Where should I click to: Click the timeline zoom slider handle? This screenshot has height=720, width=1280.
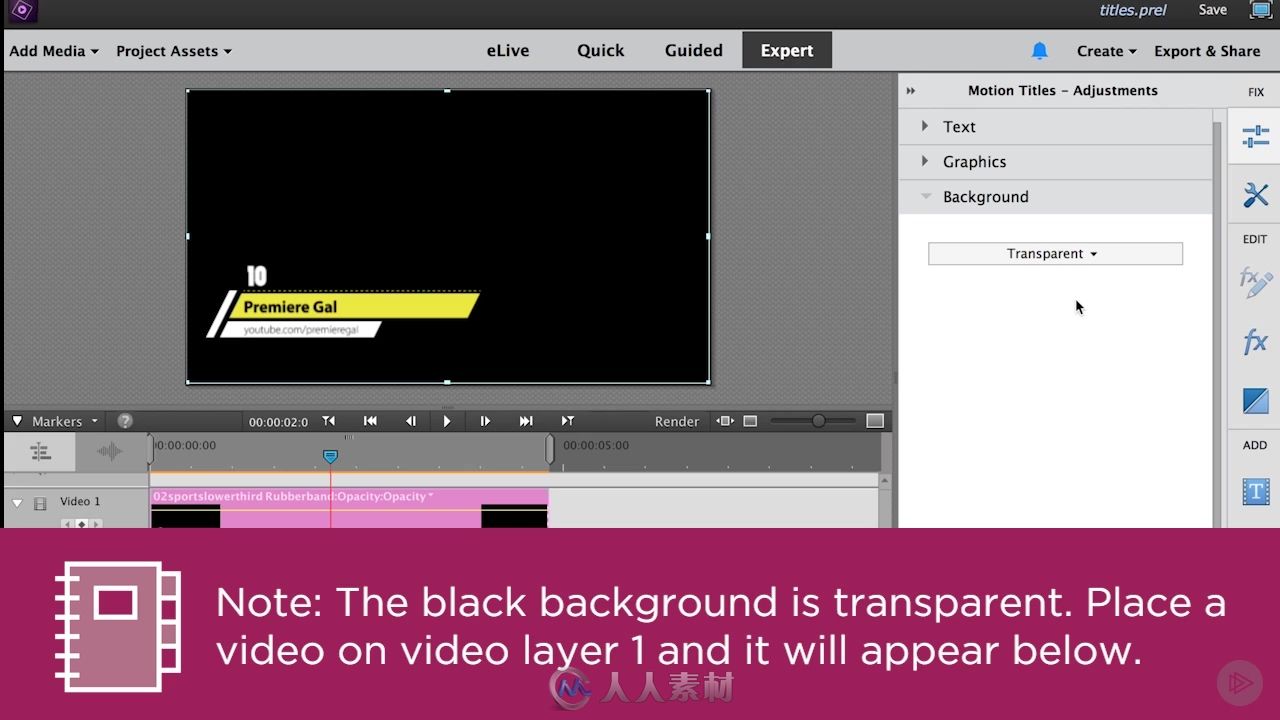[x=819, y=421]
